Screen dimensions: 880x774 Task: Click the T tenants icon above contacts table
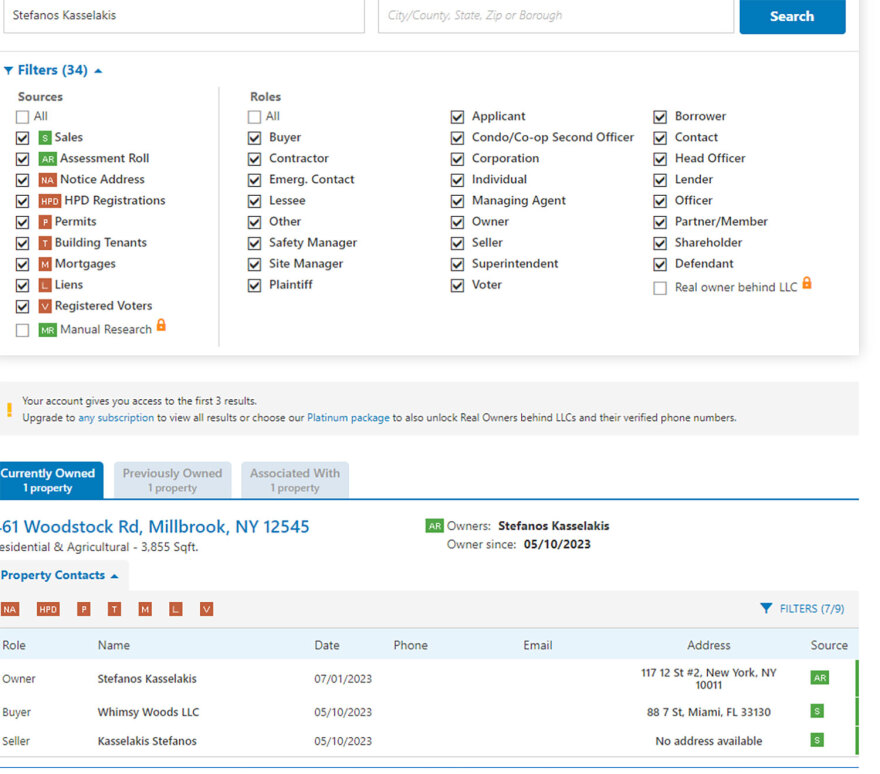[114, 609]
